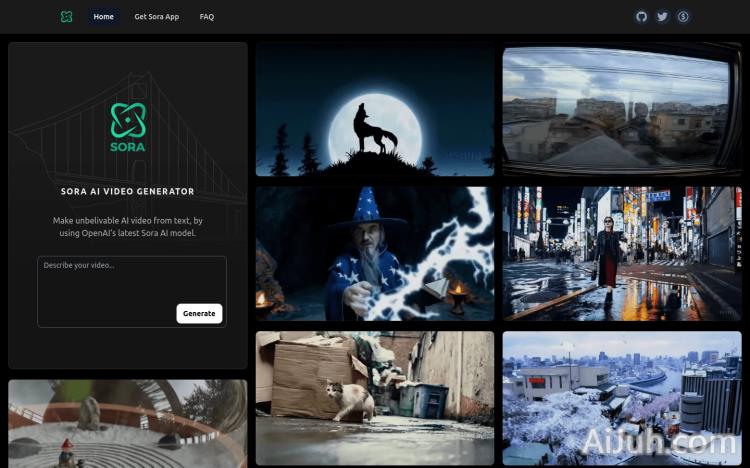Click the dollar sign coin icon
Image resolution: width=750 pixels, height=468 pixels.
coord(683,17)
